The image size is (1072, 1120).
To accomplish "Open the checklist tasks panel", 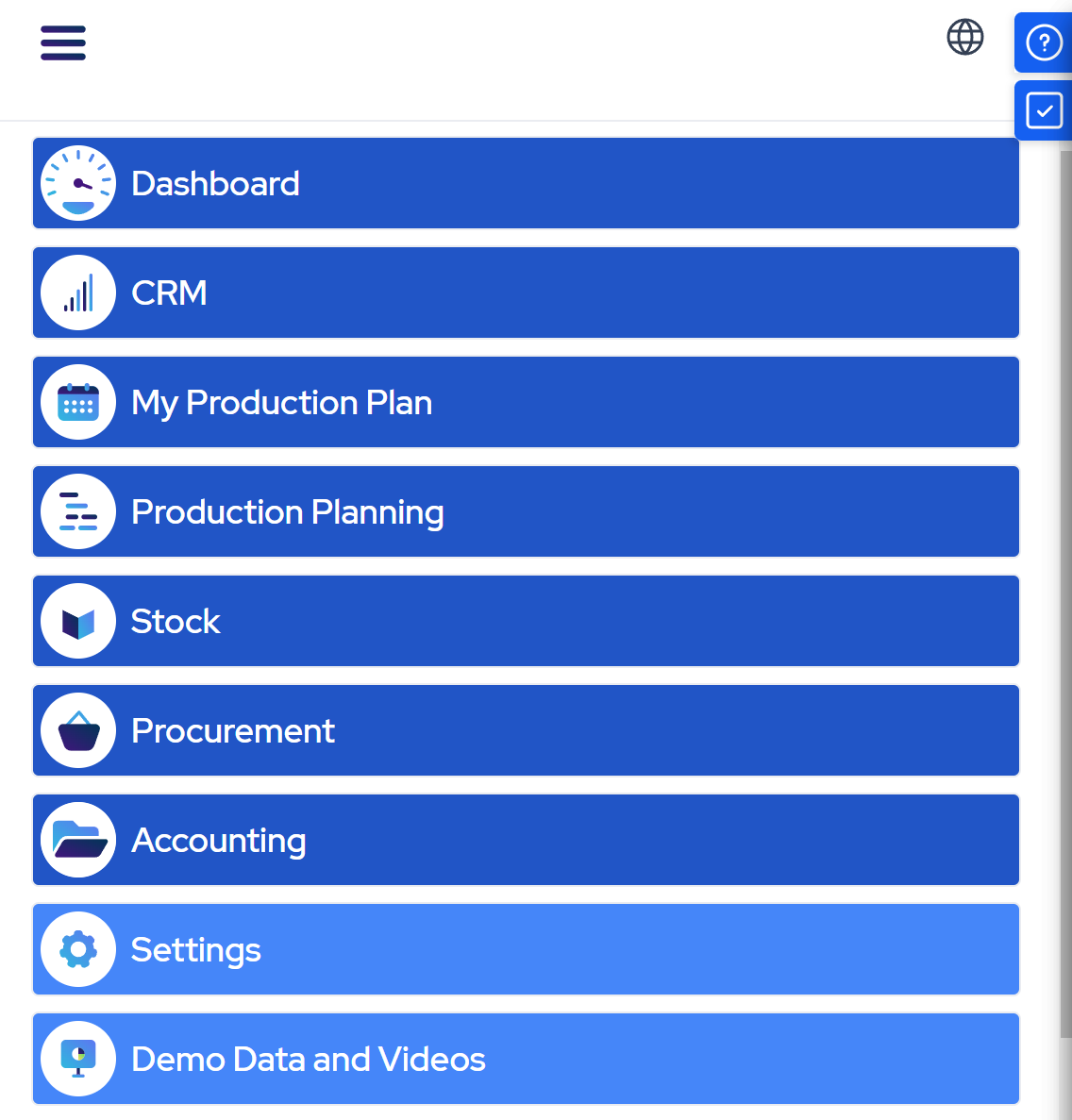I will tap(1044, 110).
